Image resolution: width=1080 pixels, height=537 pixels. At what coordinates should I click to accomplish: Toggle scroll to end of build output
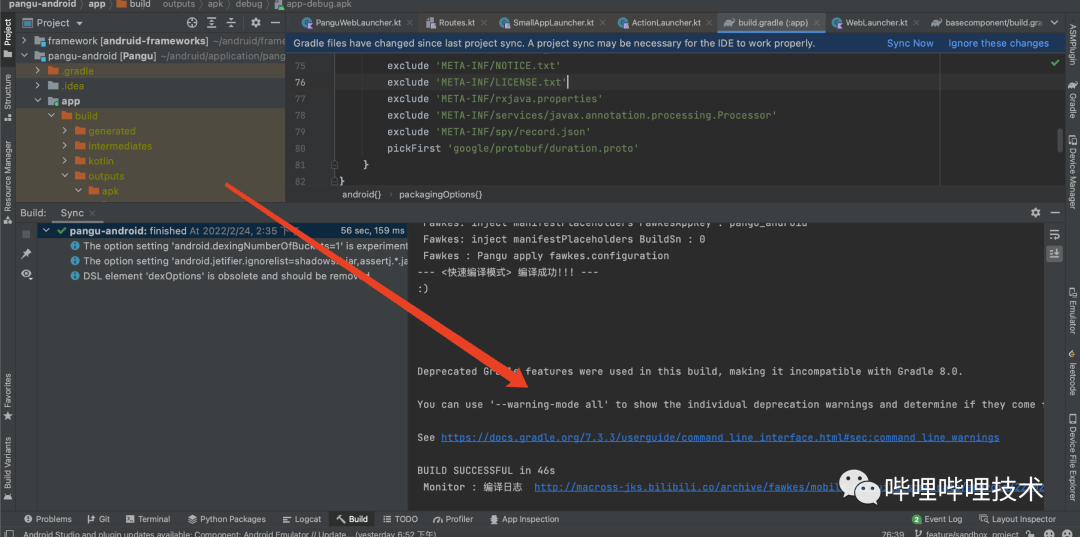1054,254
